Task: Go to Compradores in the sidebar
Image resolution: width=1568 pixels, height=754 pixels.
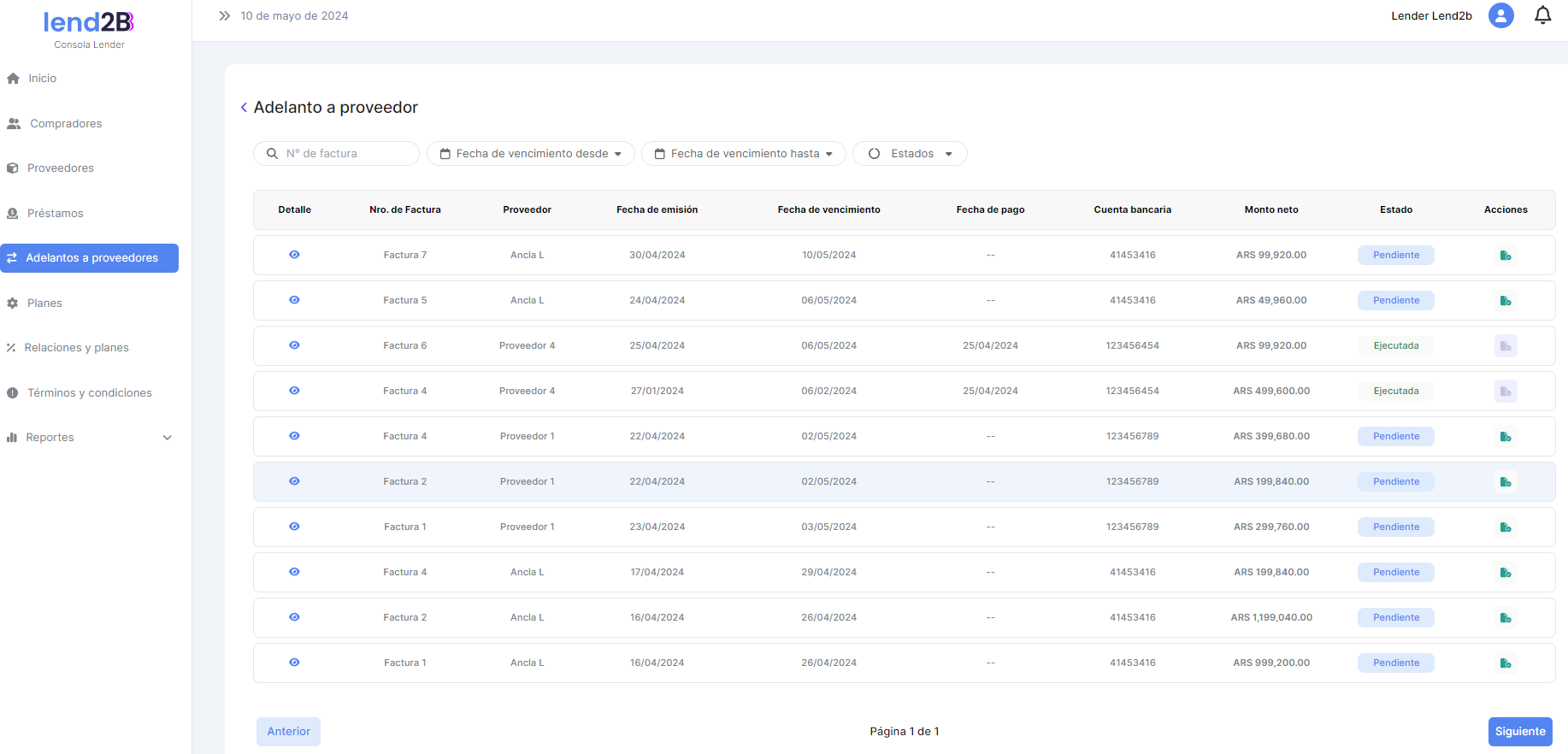Action: click(65, 124)
